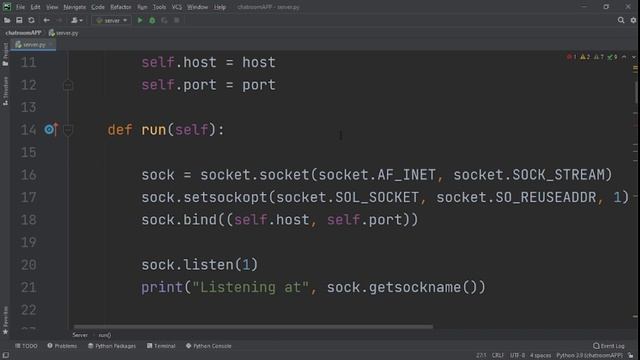Image resolution: width=640 pixels, height=360 pixels.
Task: Open the Window menu
Action: pyautogui.click(x=198, y=7)
